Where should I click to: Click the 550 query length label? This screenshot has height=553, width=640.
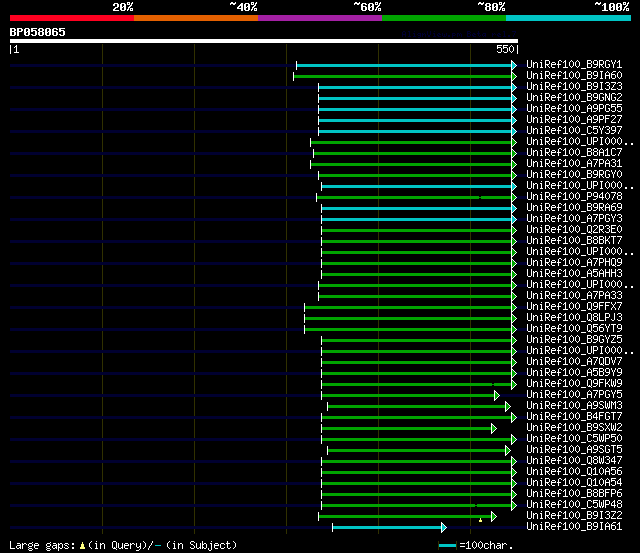[505, 49]
